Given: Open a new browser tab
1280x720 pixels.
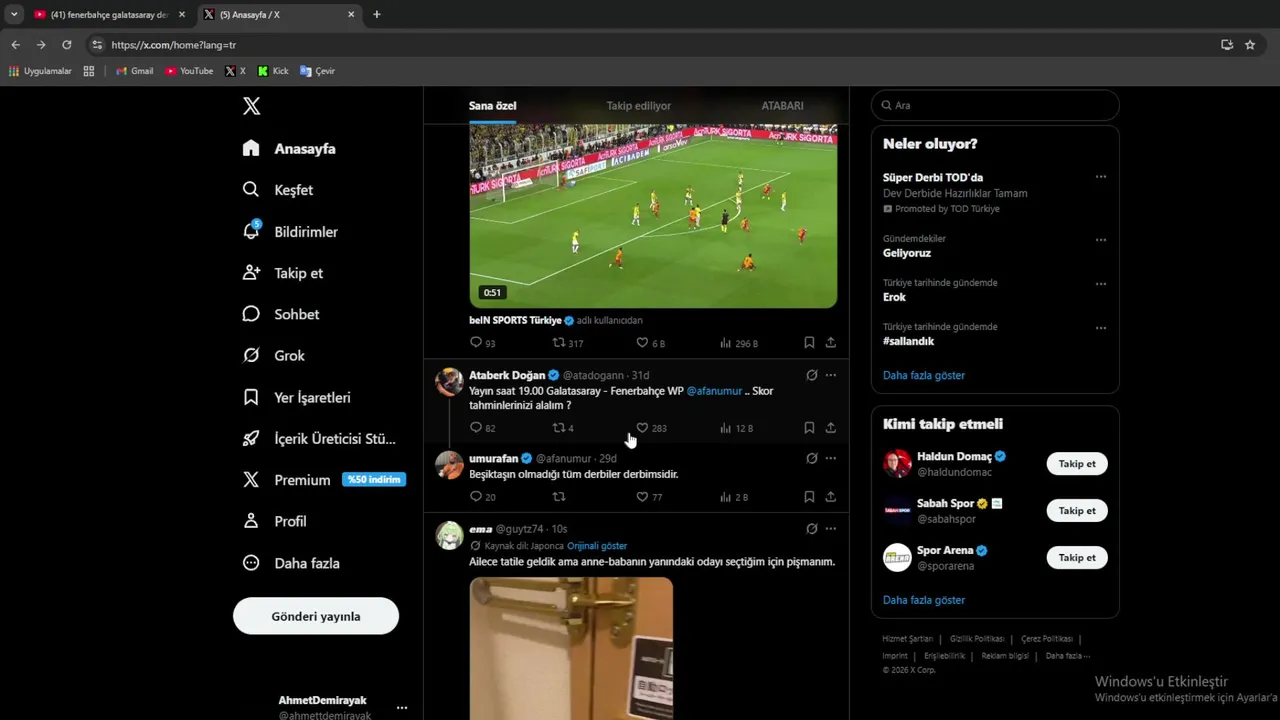Looking at the screenshot, I should (377, 15).
